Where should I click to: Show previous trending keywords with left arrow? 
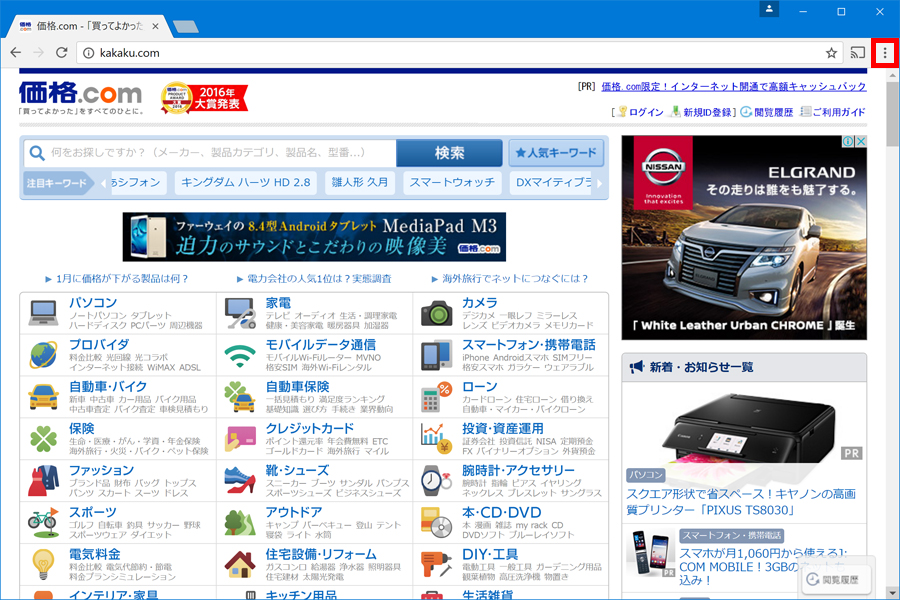point(103,183)
